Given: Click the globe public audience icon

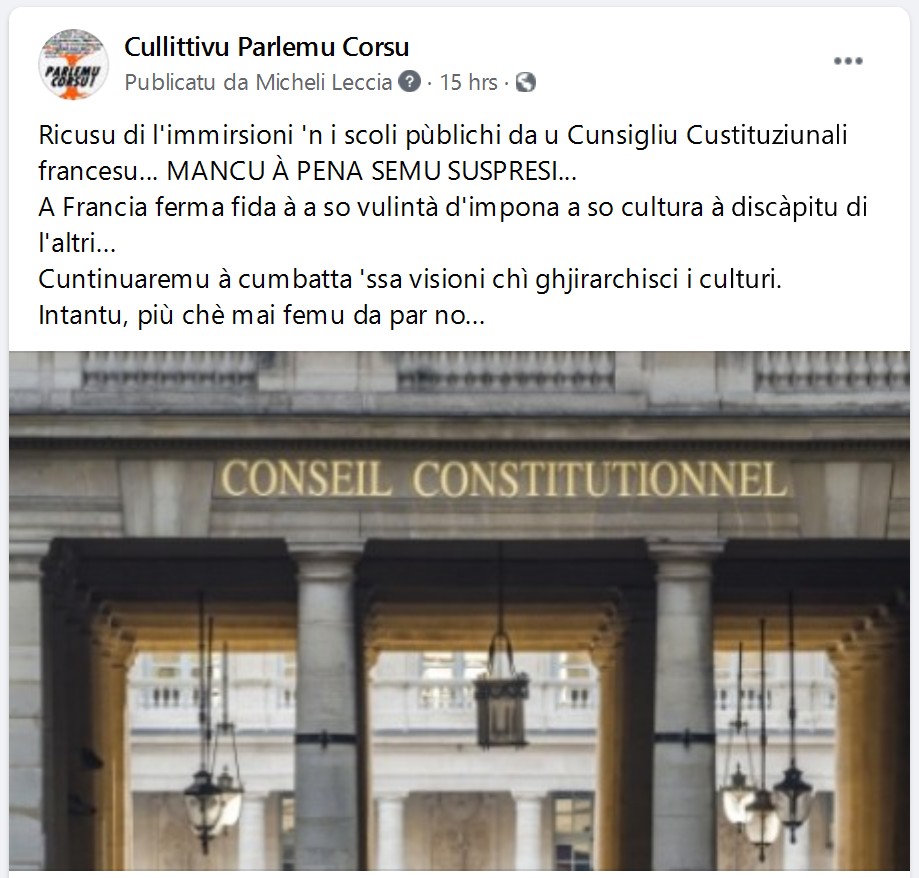Looking at the screenshot, I should click(x=526, y=82).
